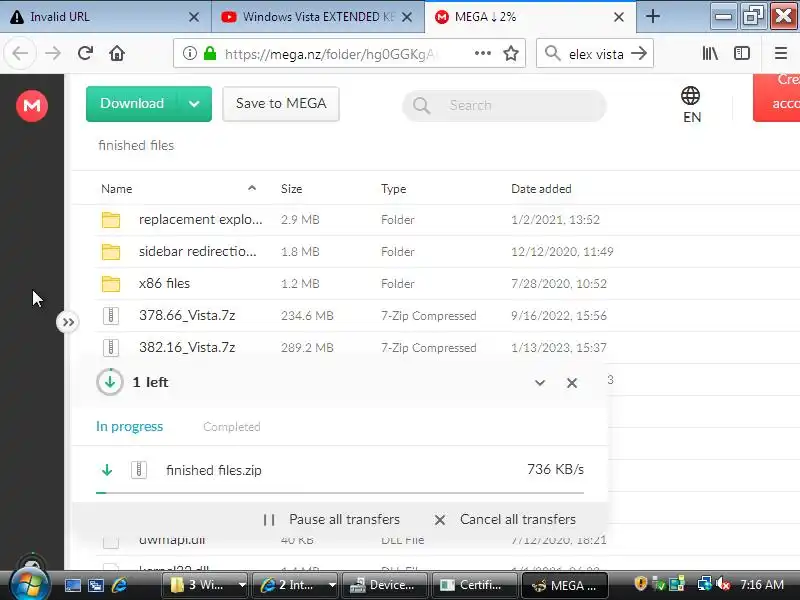Select the 378.66_Vista.7z file
Image resolution: width=800 pixels, height=600 pixels.
coord(187,315)
